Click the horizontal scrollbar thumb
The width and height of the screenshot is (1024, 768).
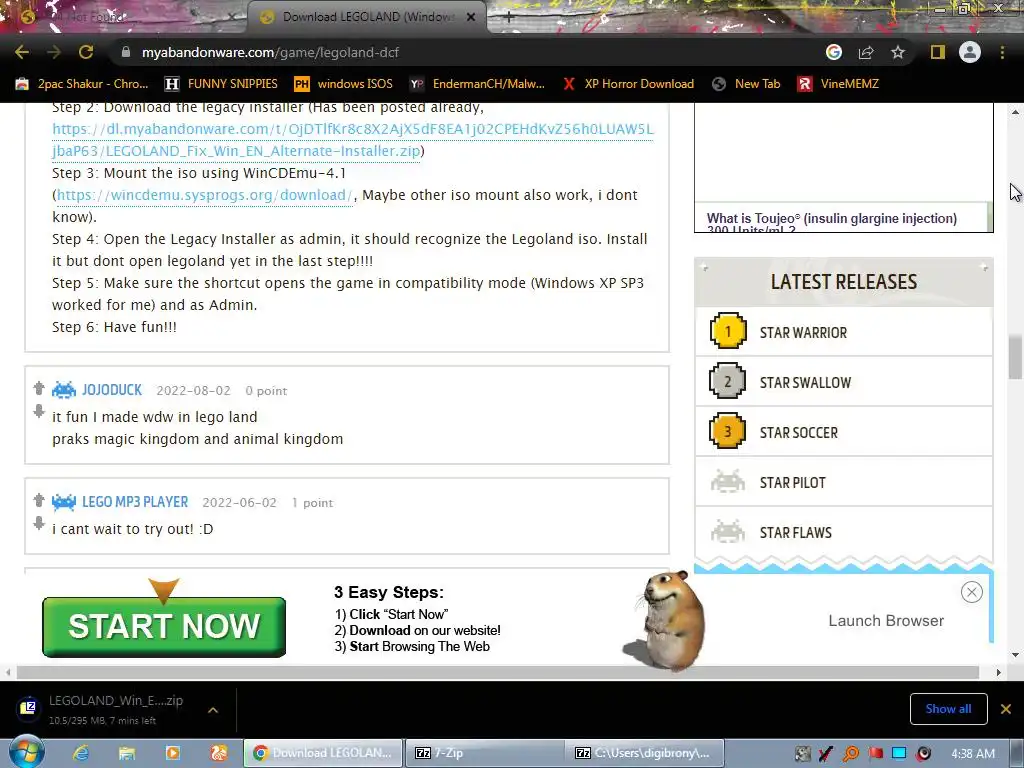[498, 672]
